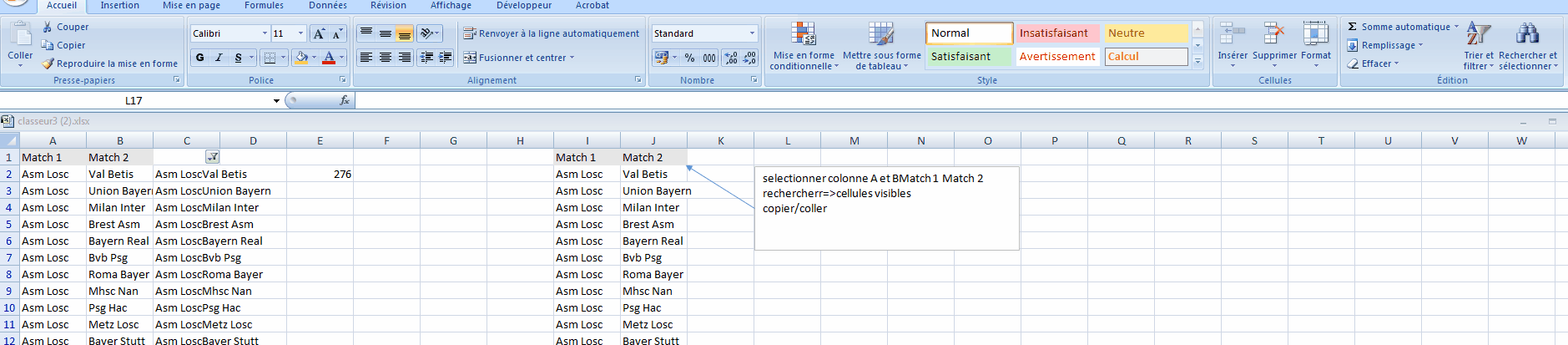The image size is (1568, 345).
Task: Increase font size with the large A icon
Action: coord(319,33)
